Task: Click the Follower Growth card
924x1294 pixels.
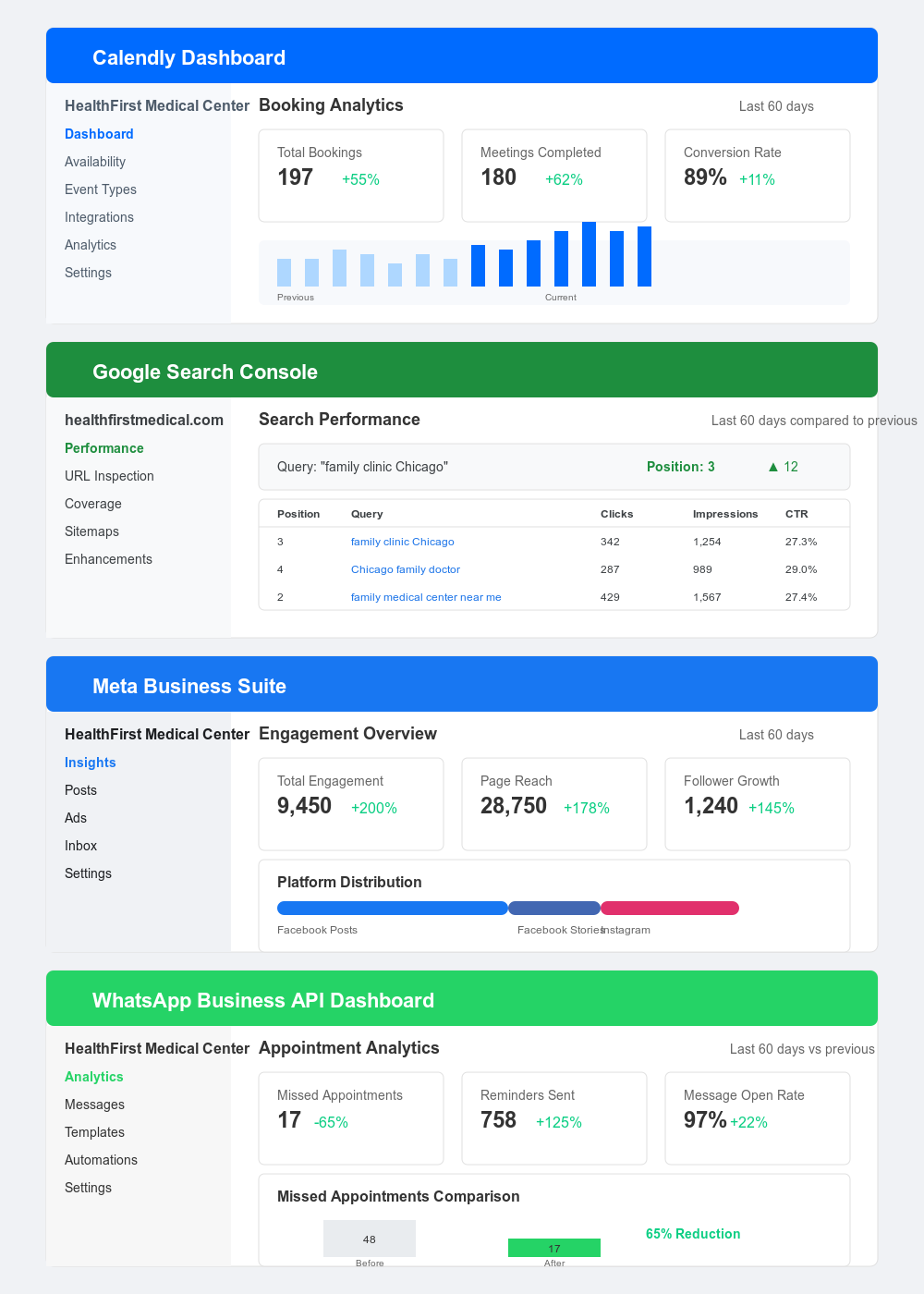Action: [x=758, y=804]
